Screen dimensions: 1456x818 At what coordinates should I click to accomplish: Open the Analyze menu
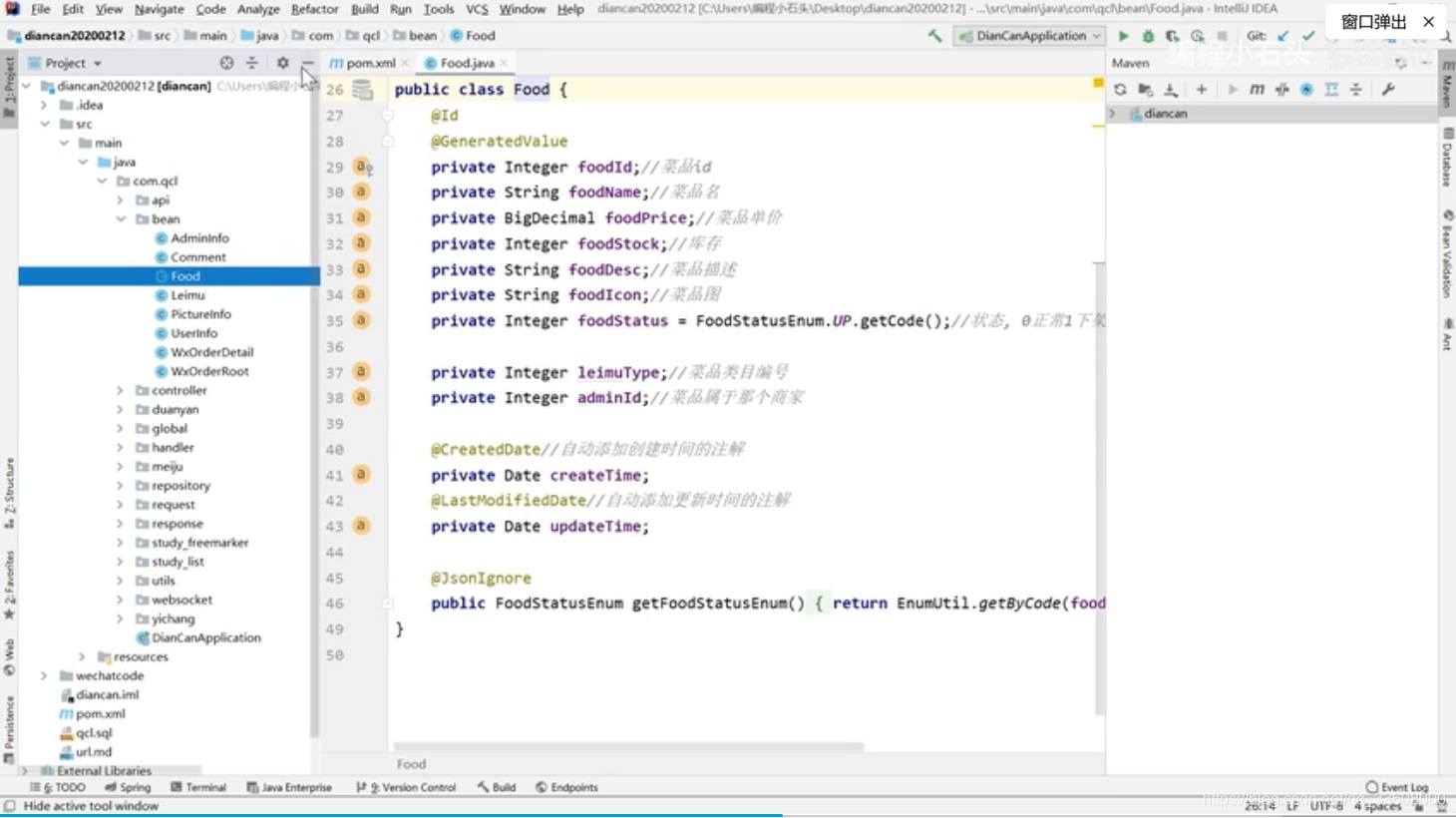(258, 9)
